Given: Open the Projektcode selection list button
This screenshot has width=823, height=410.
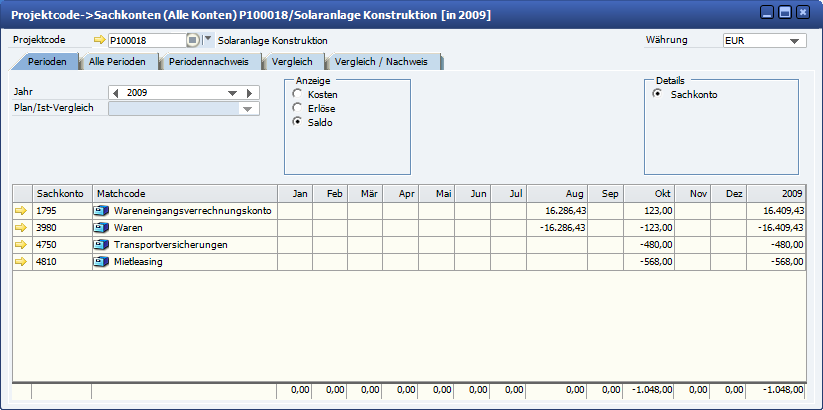Looking at the screenshot, I should click(193, 40).
